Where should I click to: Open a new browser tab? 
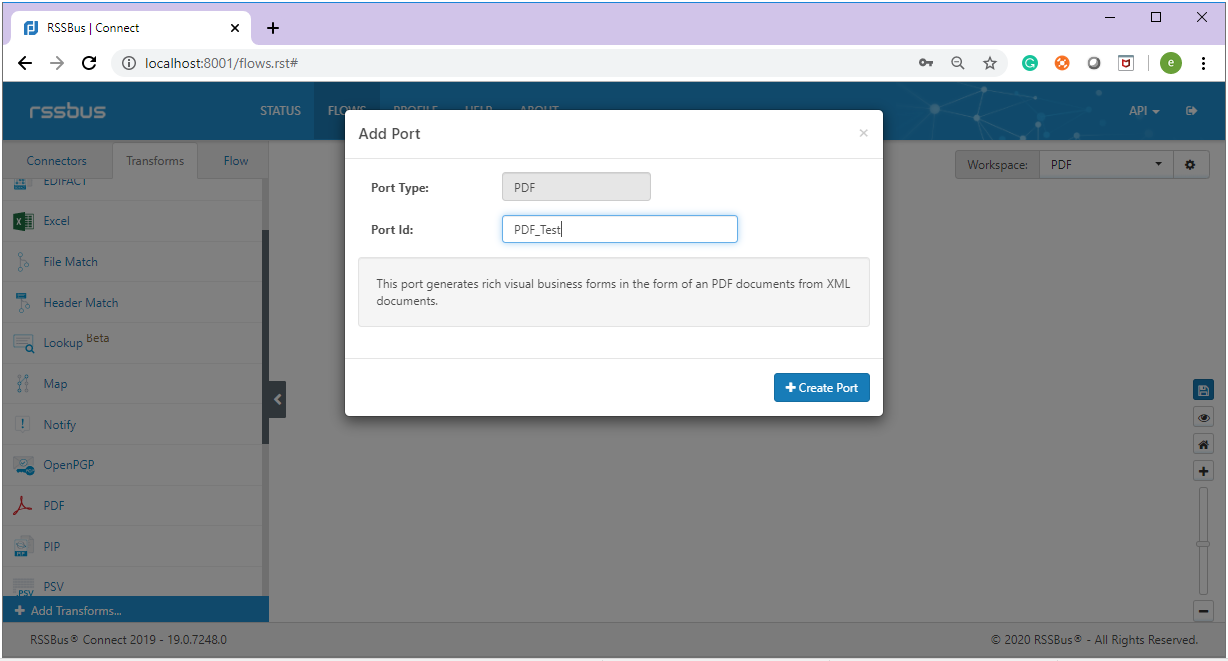[273, 28]
